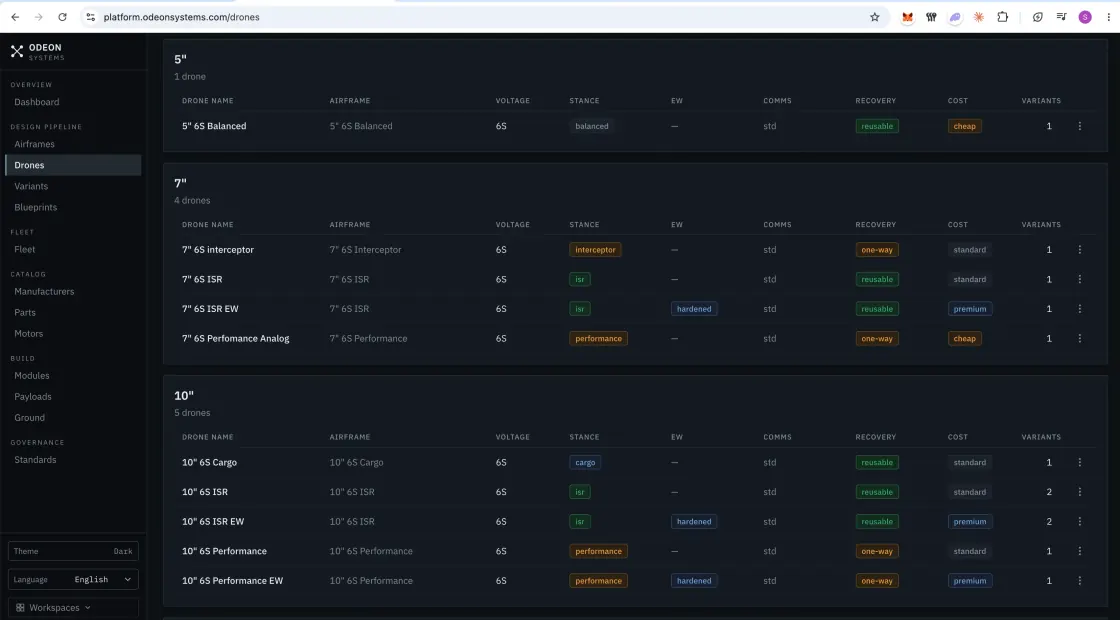This screenshot has width=1120, height=620.
Task: Bookmark this page with star icon
Action: 874,17
